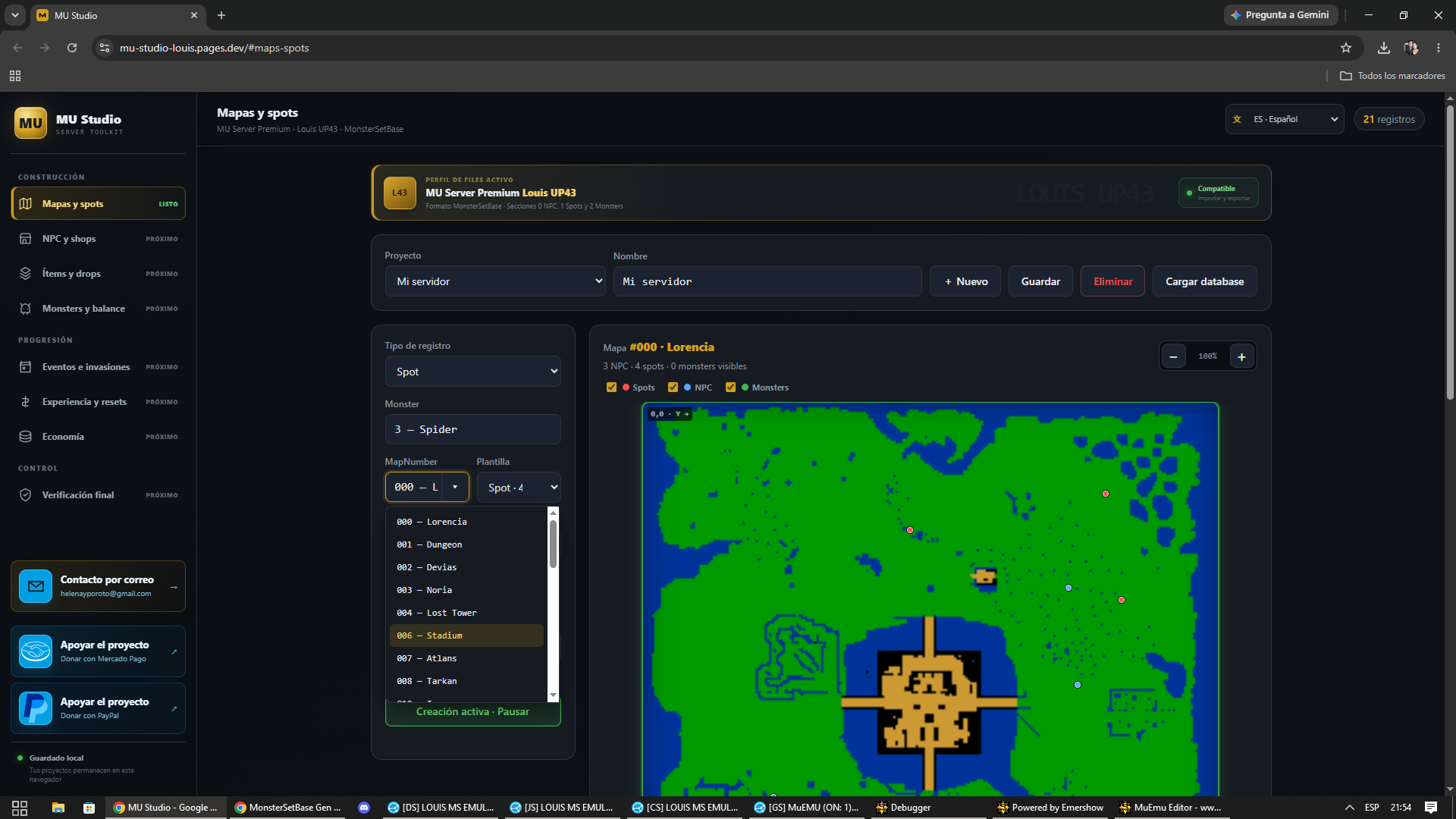Open the Plantilla dropdown

point(519,488)
